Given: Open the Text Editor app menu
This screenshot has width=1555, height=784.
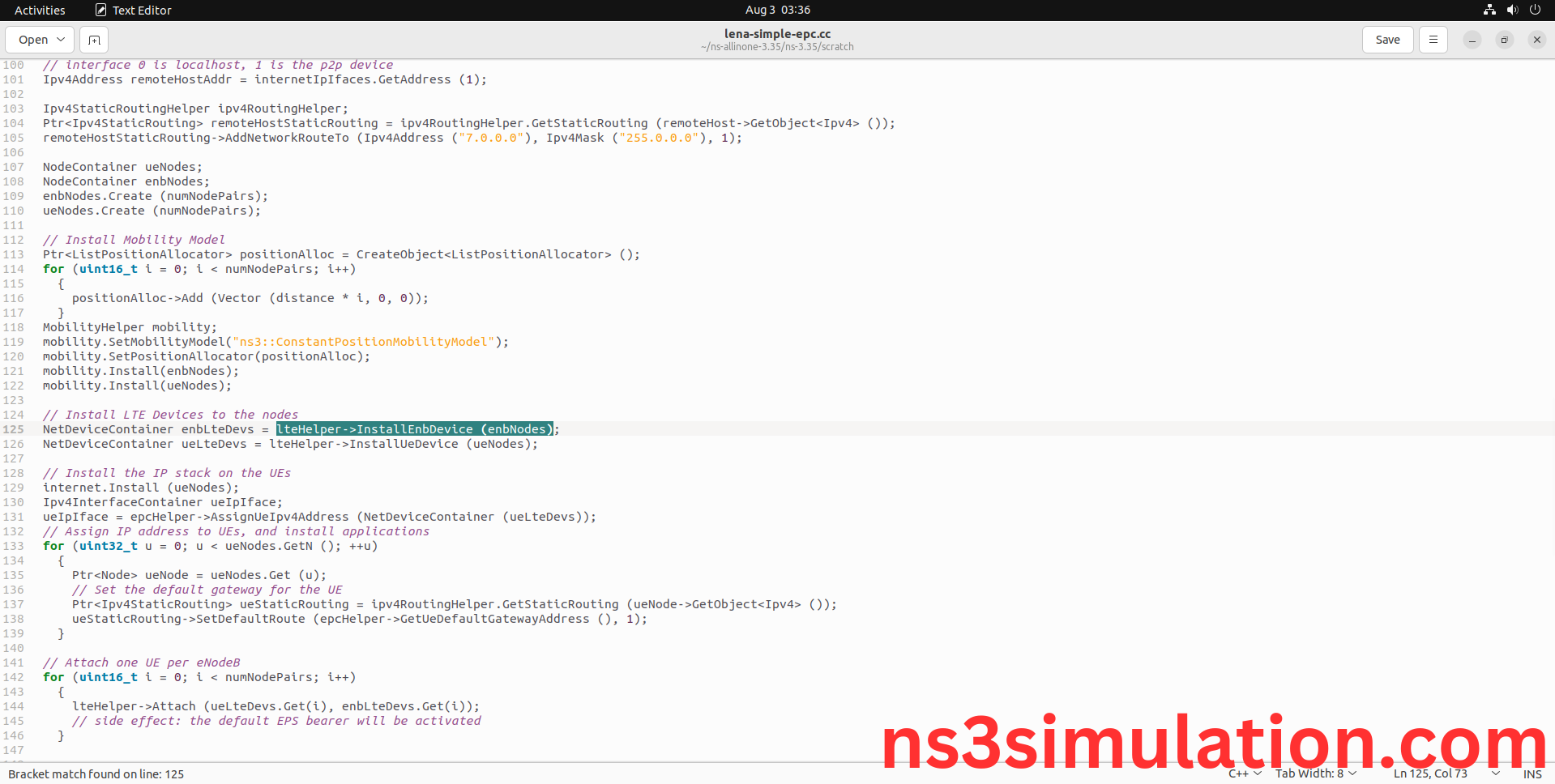Looking at the screenshot, I should pos(134,10).
